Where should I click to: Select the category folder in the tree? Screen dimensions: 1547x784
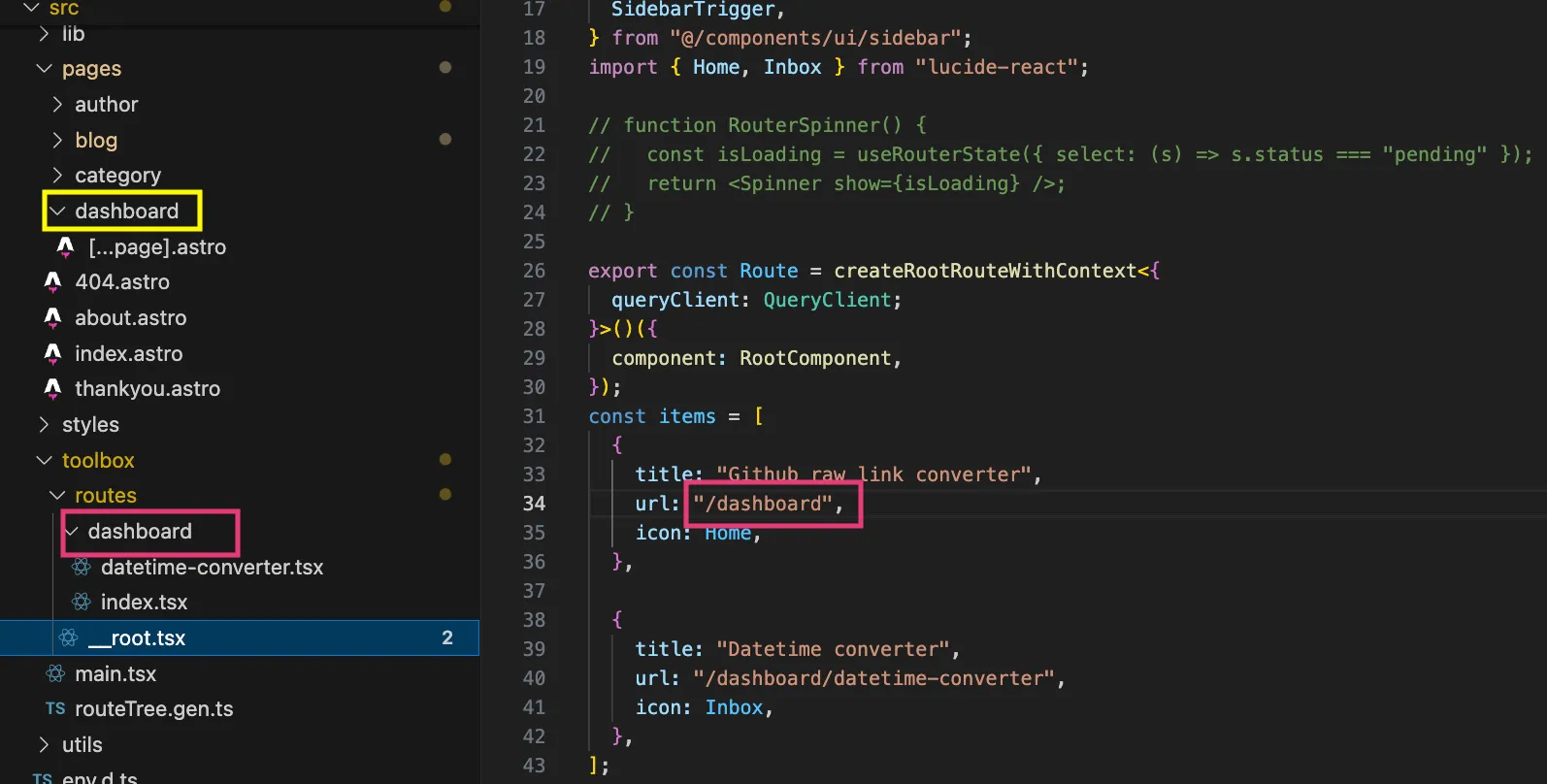click(x=118, y=176)
